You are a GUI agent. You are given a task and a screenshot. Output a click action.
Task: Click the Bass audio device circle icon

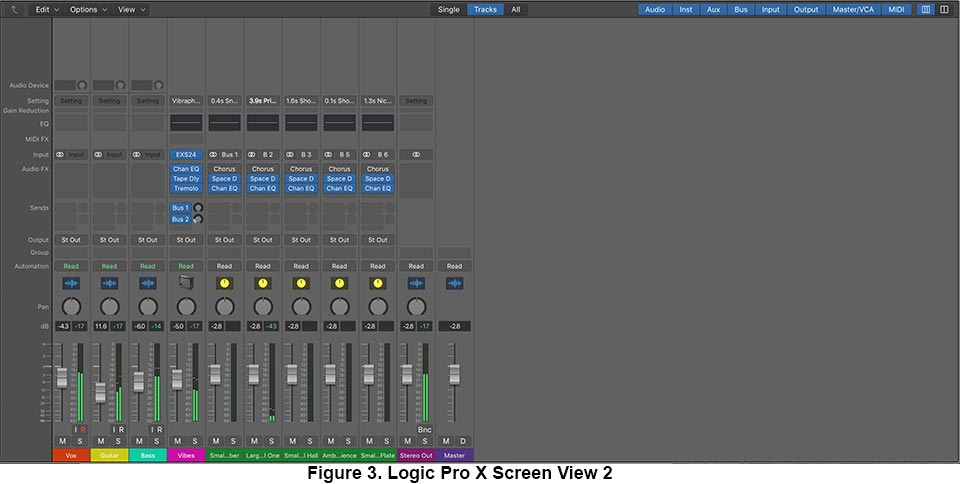coord(159,86)
